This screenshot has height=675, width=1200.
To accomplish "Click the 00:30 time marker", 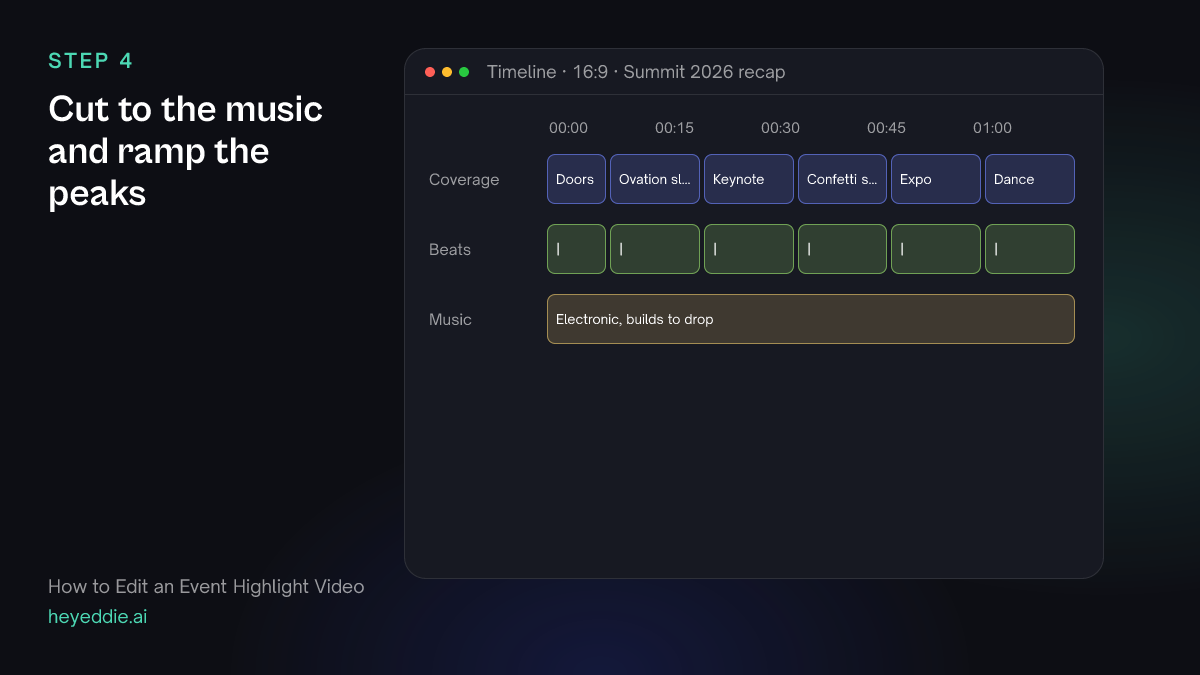I will pos(780,128).
